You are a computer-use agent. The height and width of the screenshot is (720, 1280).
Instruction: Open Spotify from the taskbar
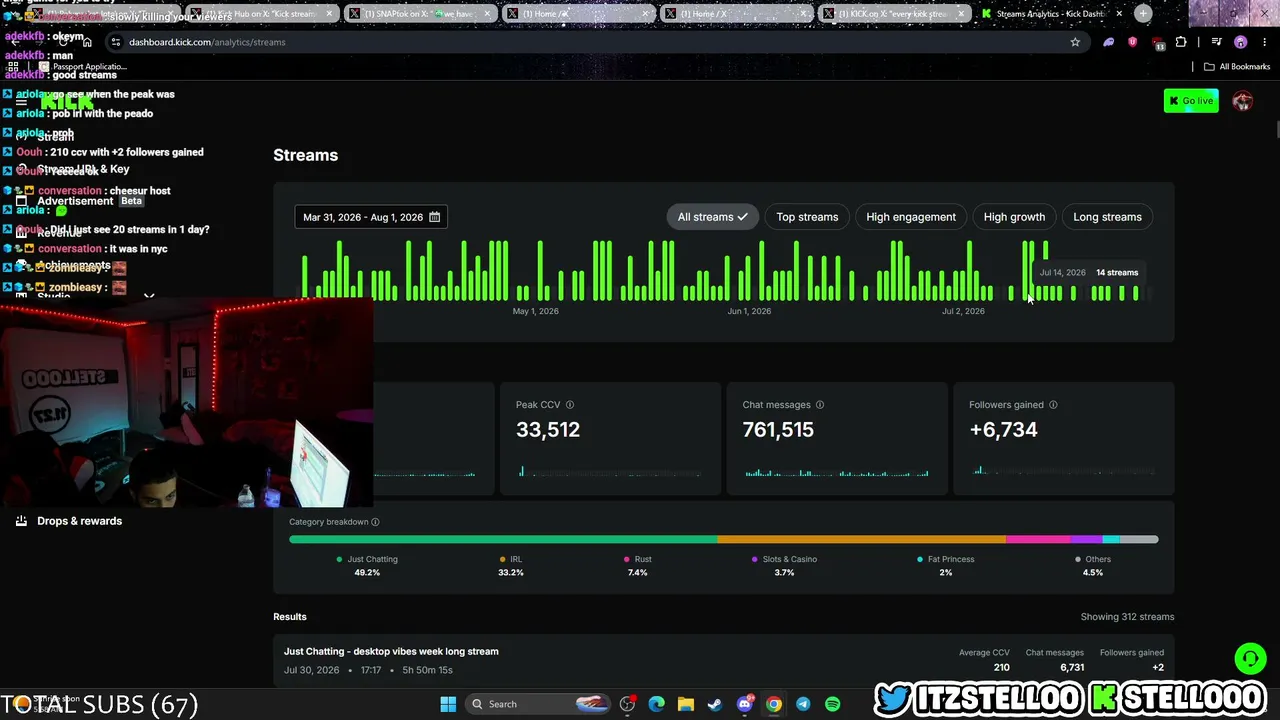point(832,704)
